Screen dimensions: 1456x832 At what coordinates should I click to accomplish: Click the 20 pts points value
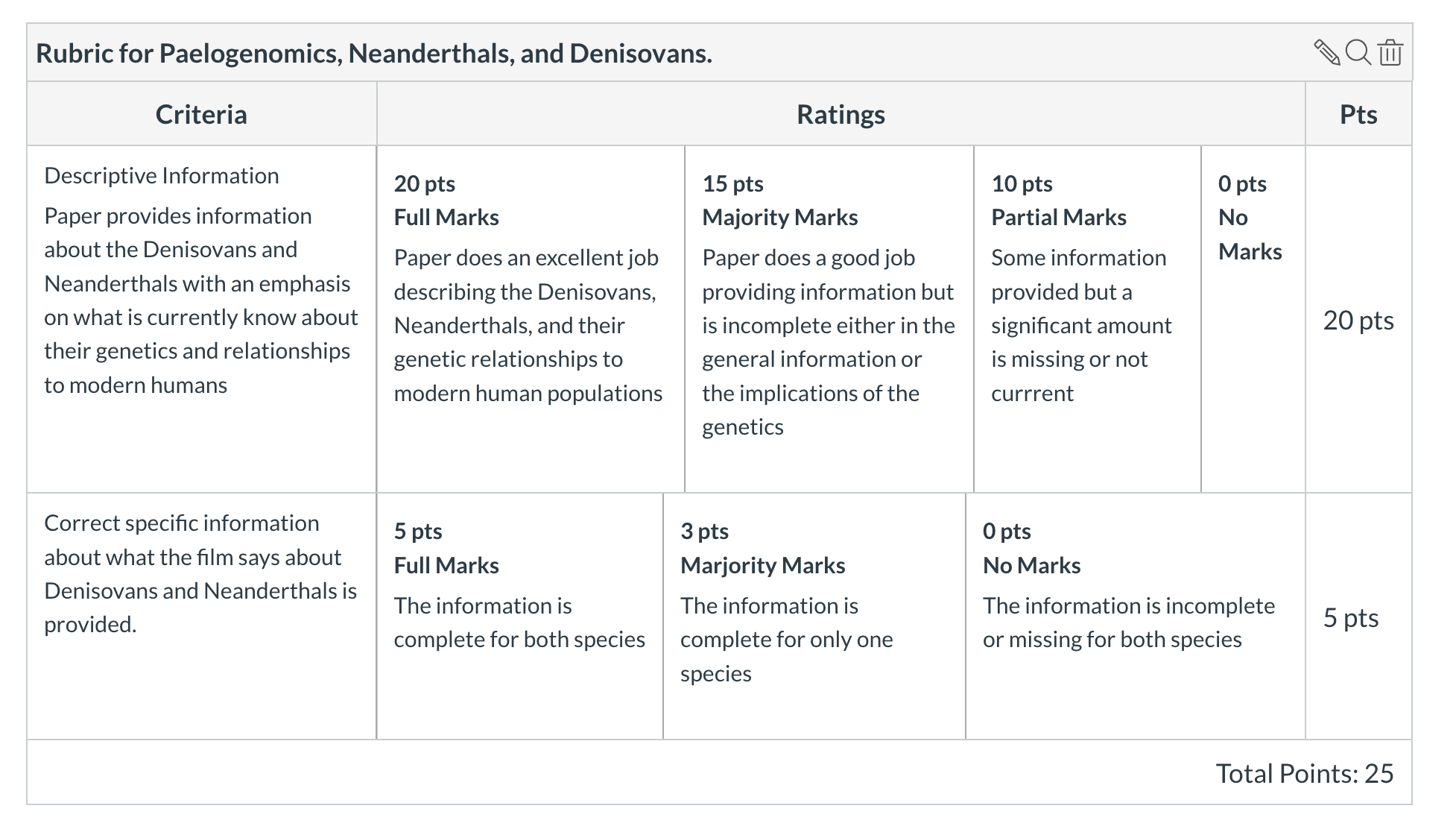[x=1358, y=321]
